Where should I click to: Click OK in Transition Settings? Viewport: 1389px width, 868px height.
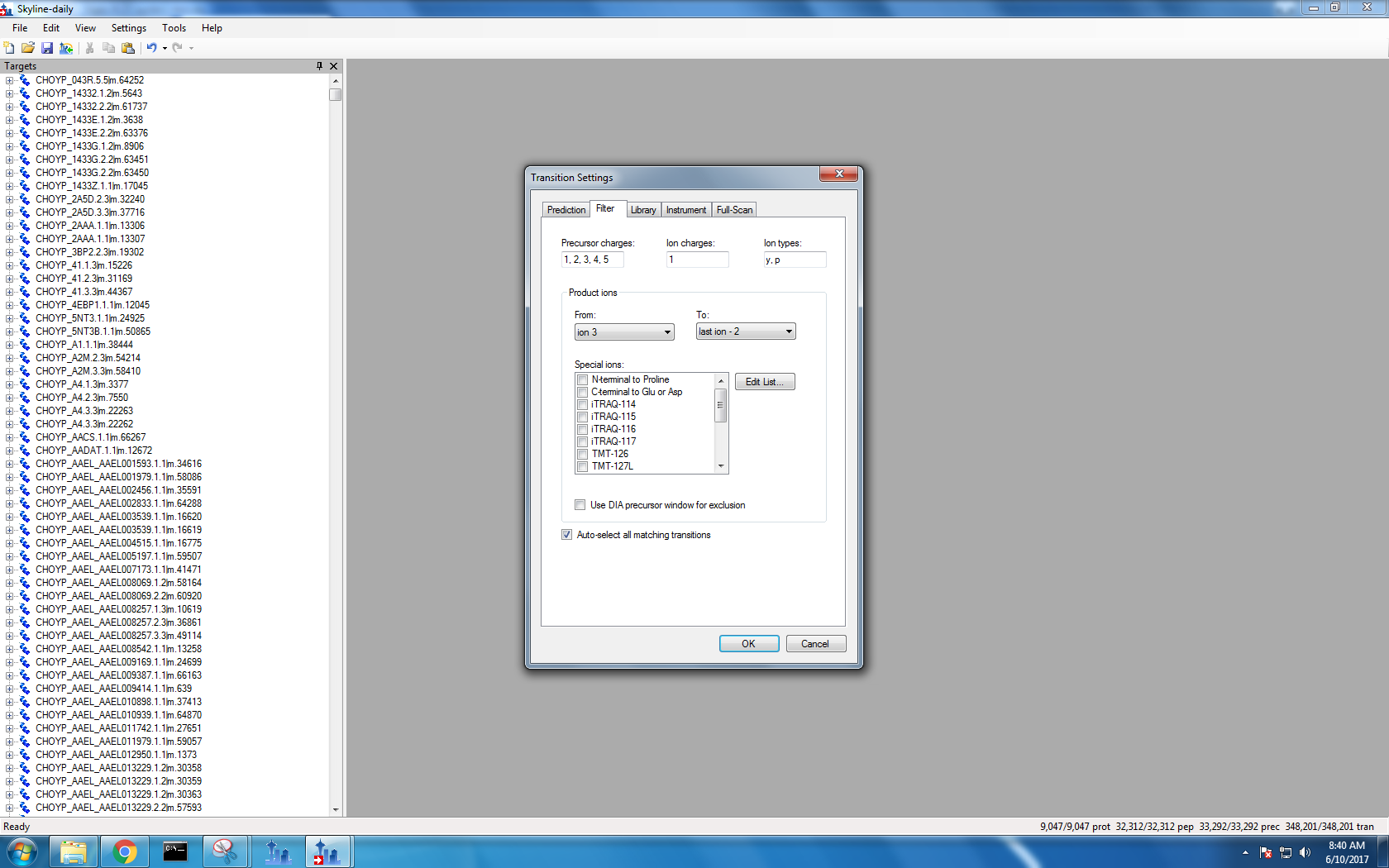click(x=749, y=644)
